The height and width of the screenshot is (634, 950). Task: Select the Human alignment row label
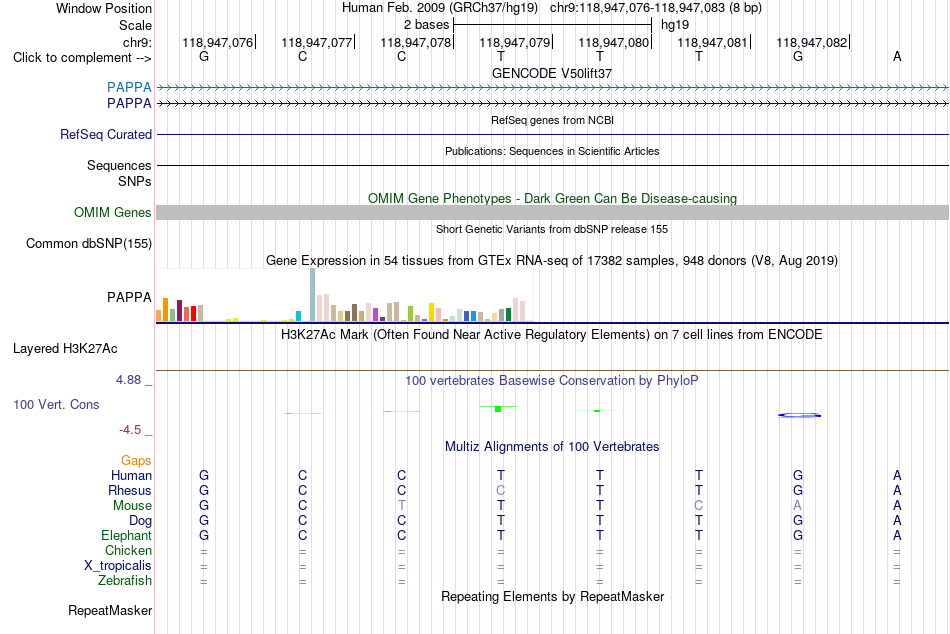point(131,476)
